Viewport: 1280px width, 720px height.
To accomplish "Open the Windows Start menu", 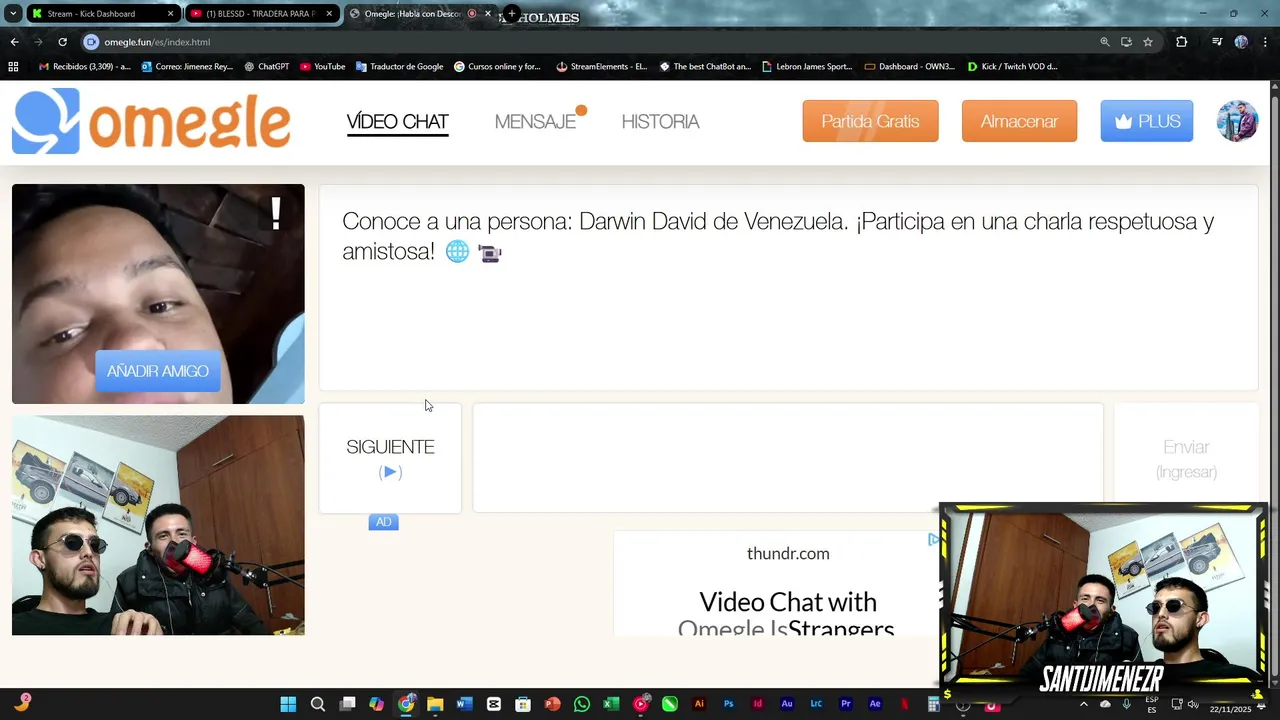I will pyautogui.click(x=288, y=704).
